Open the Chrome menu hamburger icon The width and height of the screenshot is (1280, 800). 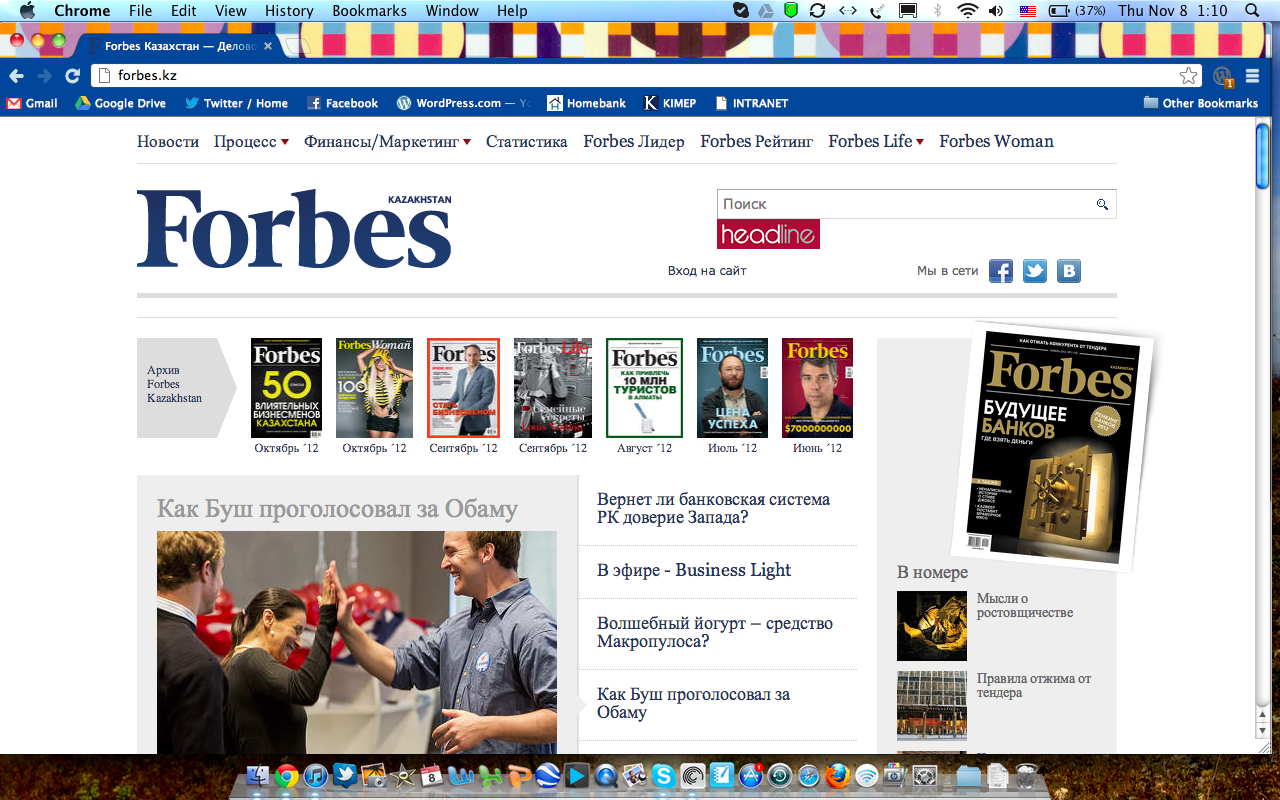1253,76
